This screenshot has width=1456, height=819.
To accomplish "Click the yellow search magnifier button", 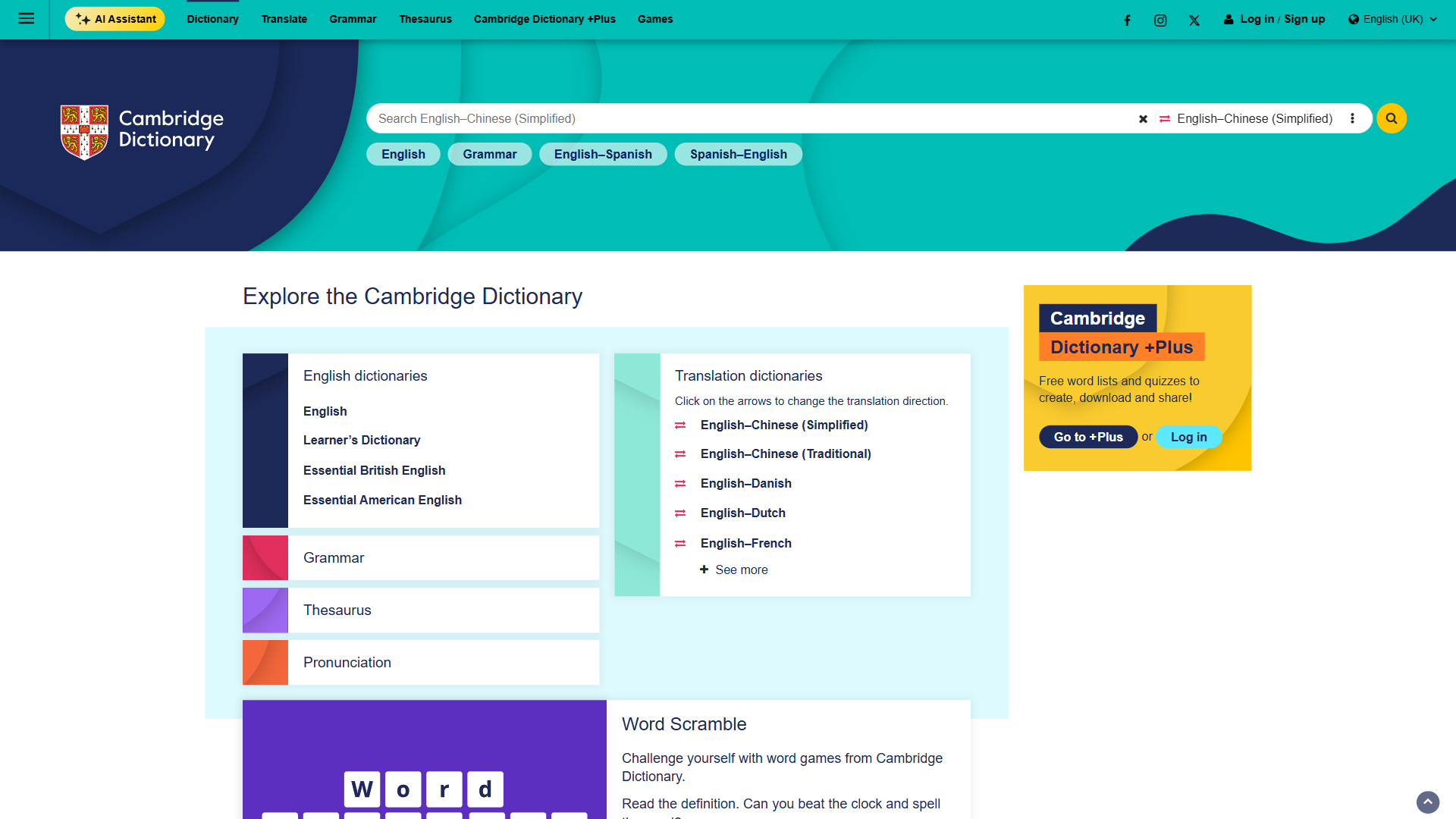I will [x=1392, y=118].
